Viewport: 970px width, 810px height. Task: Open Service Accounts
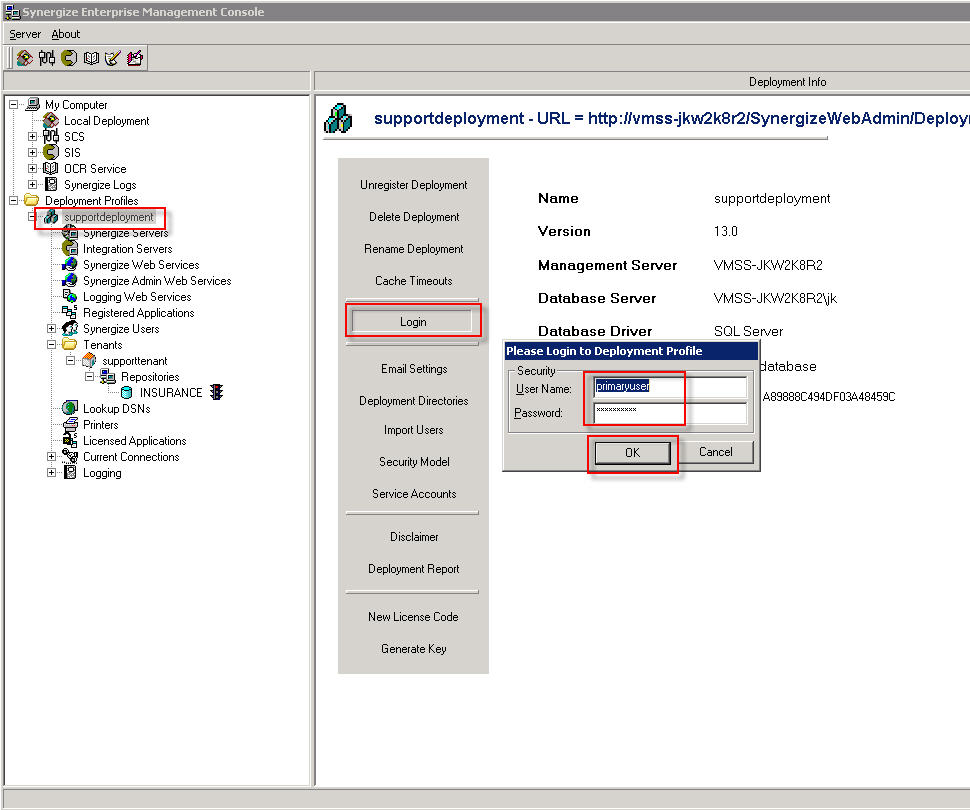[413, 494]
